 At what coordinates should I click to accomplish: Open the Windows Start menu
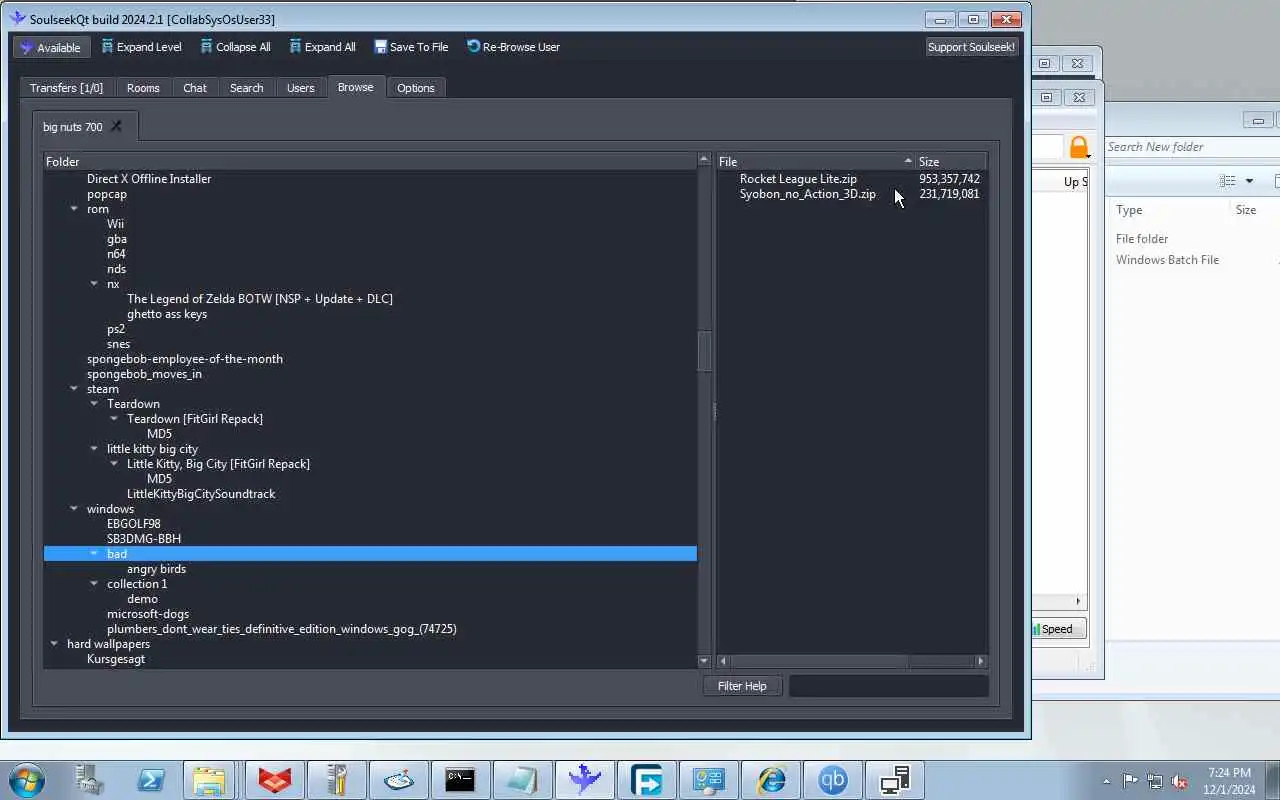coord(26,780)
